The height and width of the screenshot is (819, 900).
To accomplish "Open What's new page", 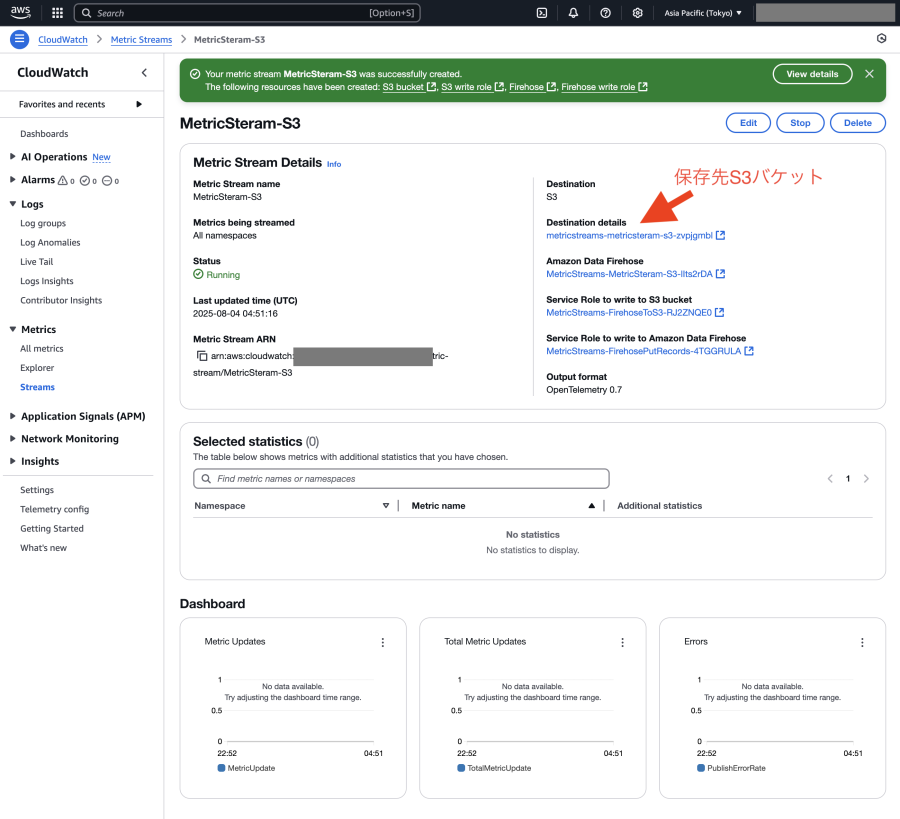I will coord(44,548).
